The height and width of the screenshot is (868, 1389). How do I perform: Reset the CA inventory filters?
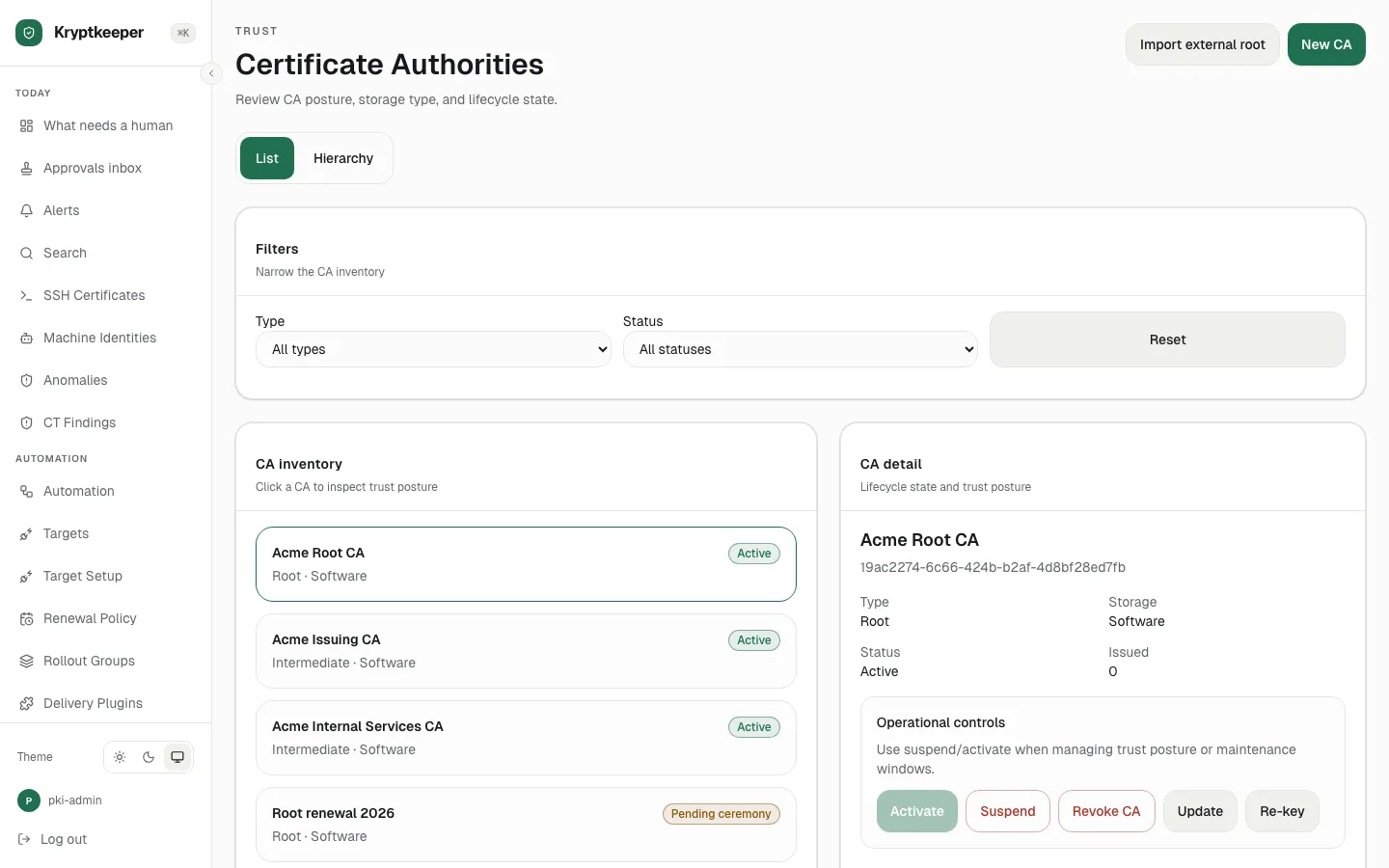coord(1167,339)
